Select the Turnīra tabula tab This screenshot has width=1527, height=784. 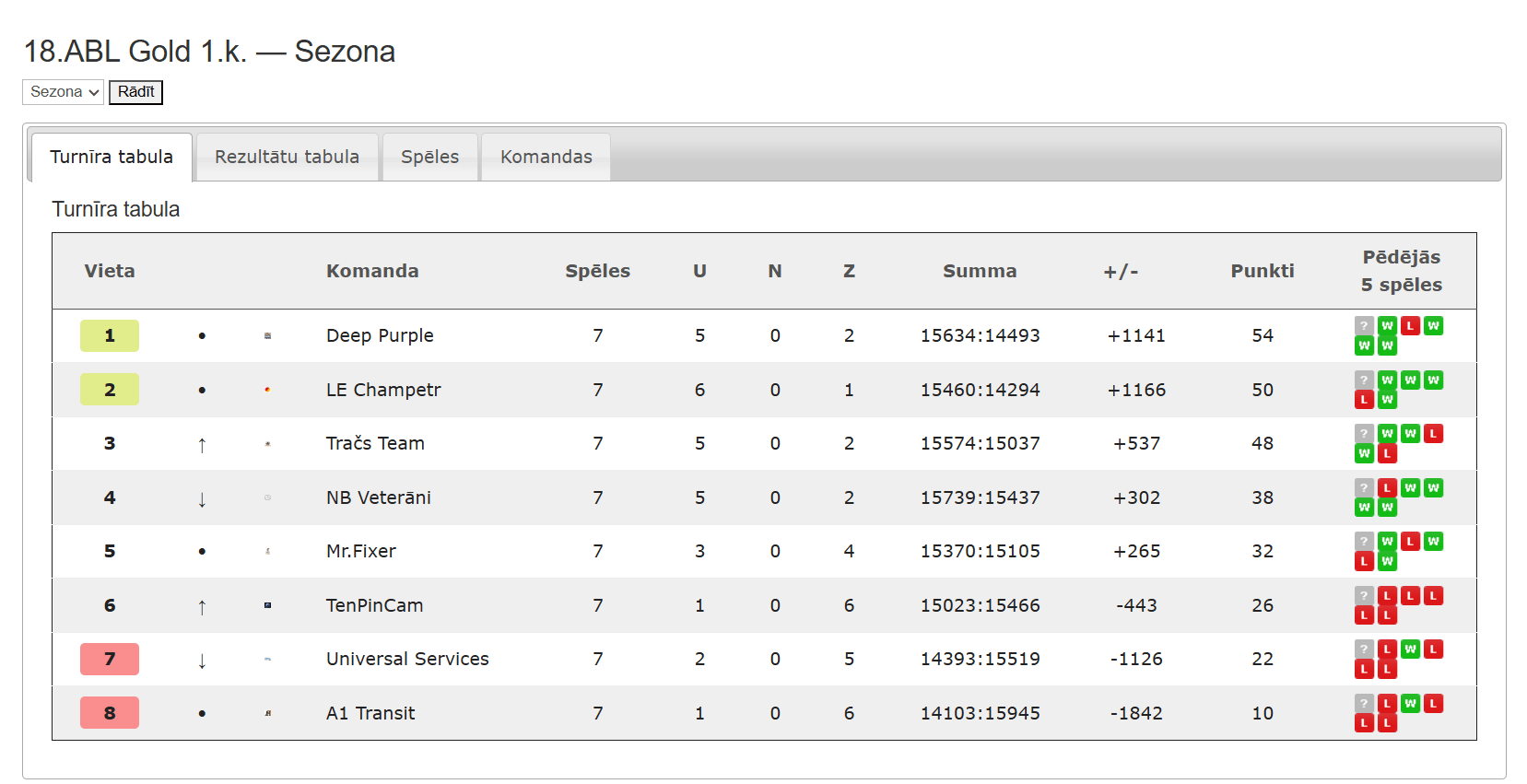click(112, 157)
